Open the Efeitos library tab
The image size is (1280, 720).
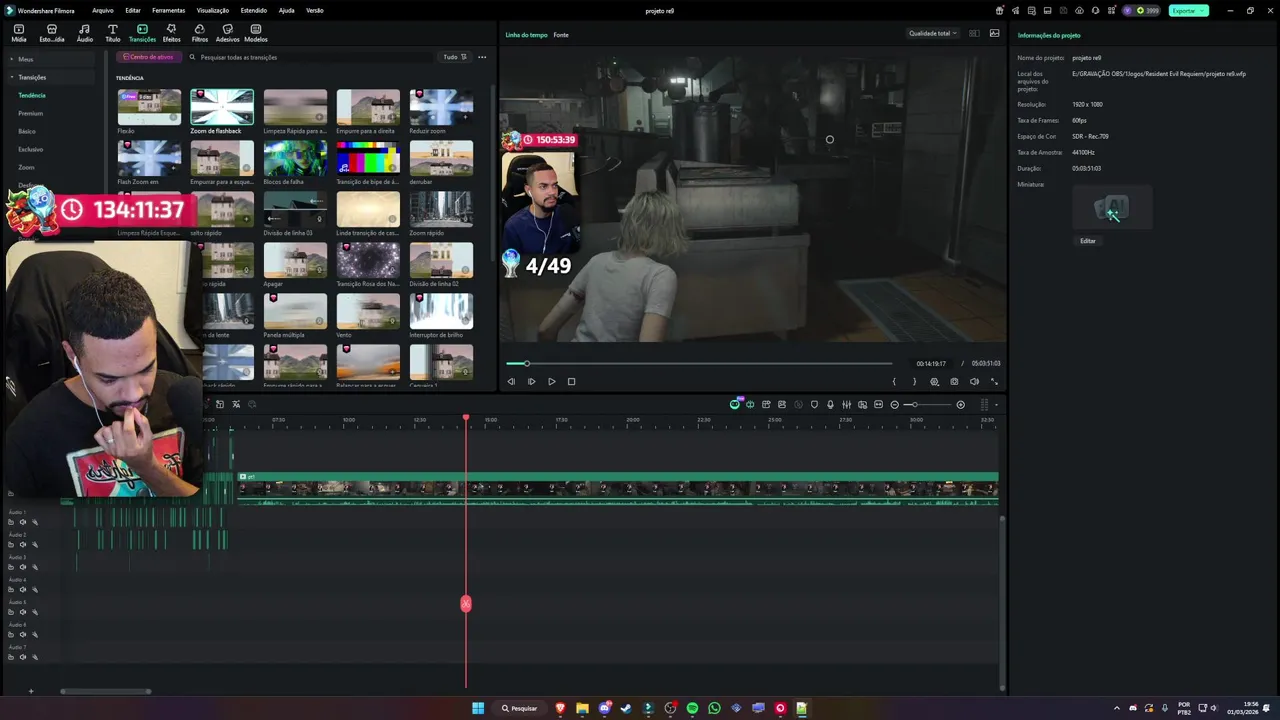click(x=171, y=33)
